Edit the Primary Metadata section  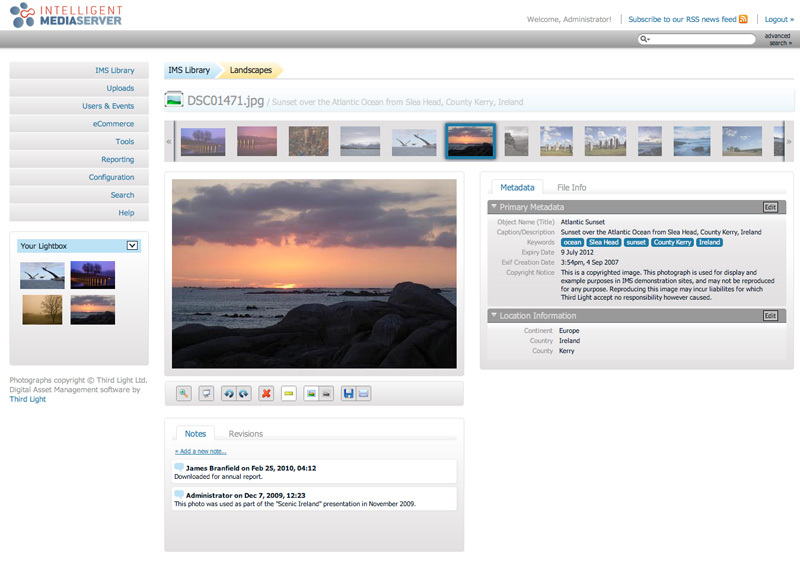click(x=770, y=207)
